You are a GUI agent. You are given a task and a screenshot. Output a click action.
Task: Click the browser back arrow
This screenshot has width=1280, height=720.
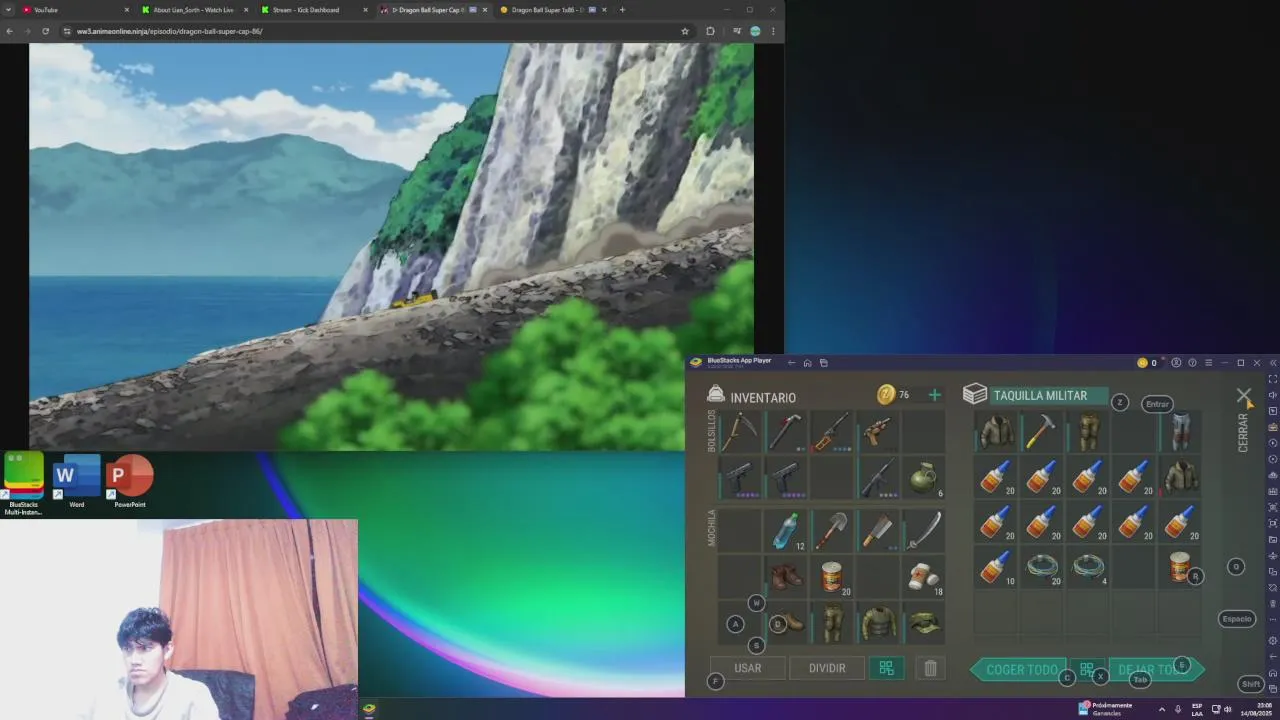point(9,31)
